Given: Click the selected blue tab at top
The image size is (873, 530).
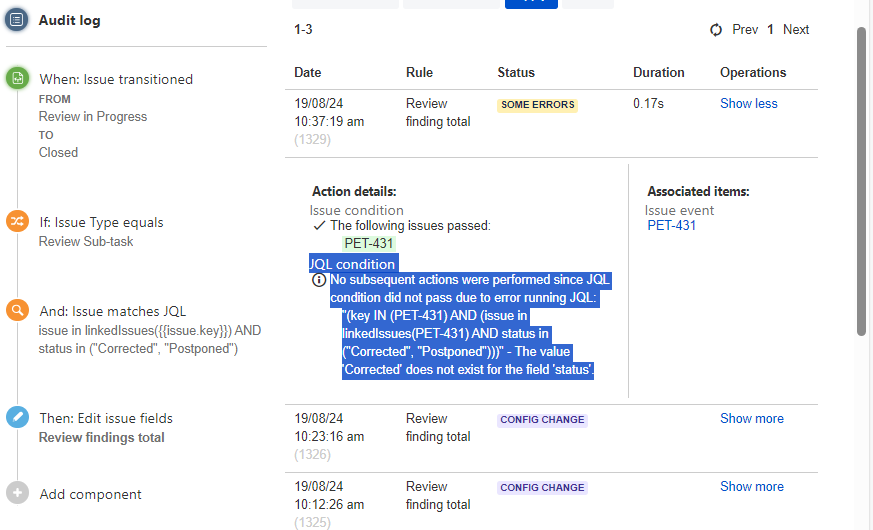Looking at the screenshot, I should pyautogui.click(x=531, y=4).
